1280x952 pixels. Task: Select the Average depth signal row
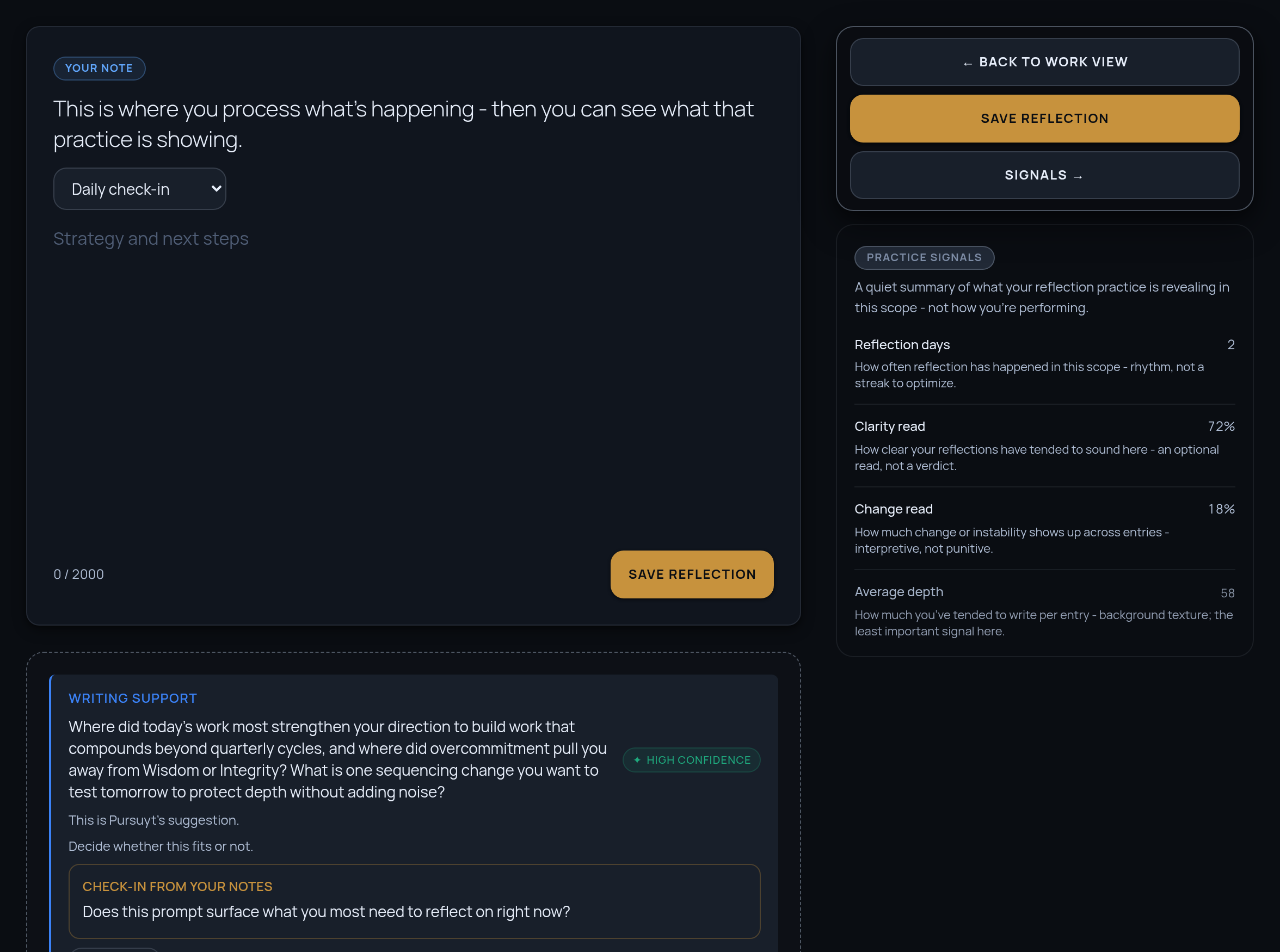1044,611
